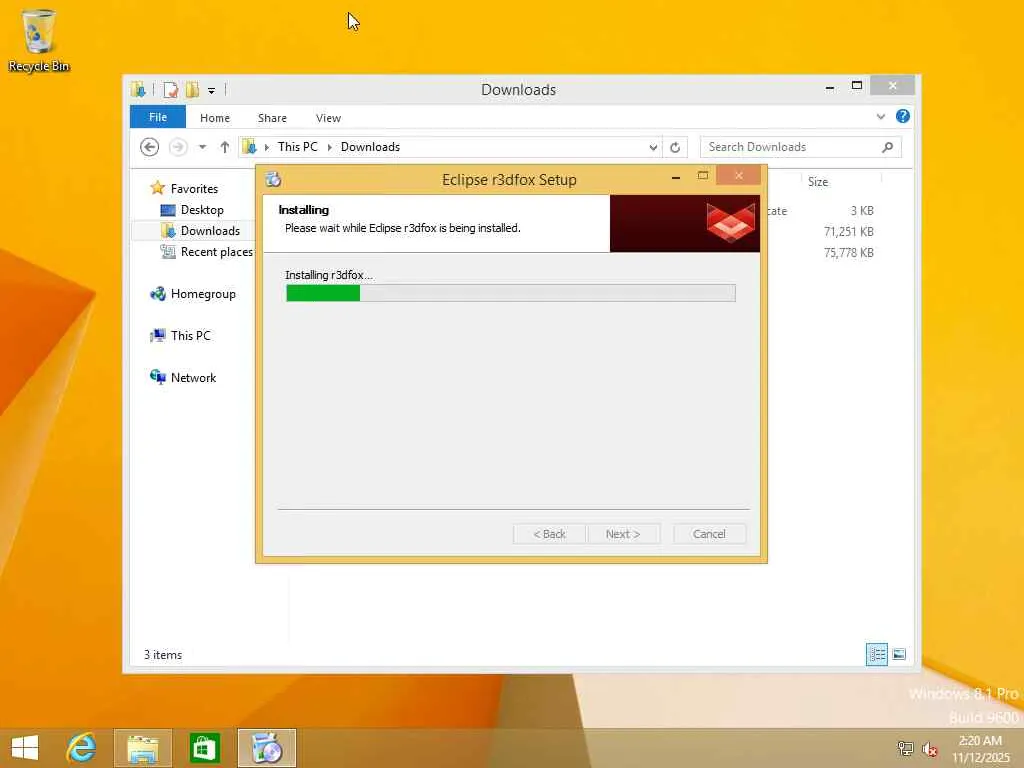Click the 71,251 KB file size cell
Screen dimensions: 1024x768
point(848,232)
